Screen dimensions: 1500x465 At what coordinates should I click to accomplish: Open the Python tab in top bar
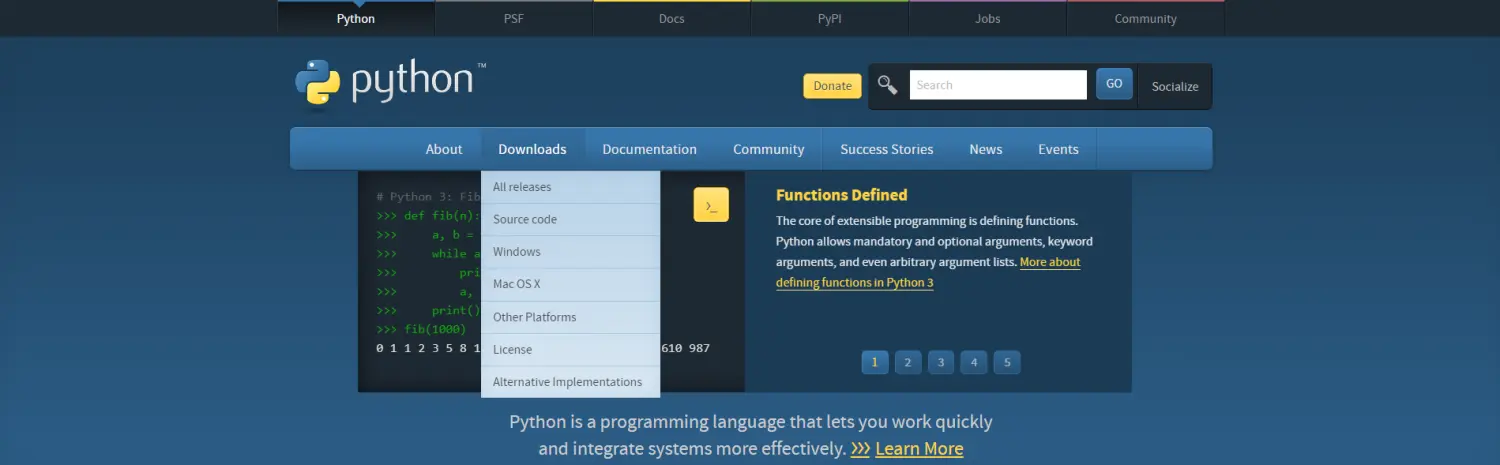[356, 18]
